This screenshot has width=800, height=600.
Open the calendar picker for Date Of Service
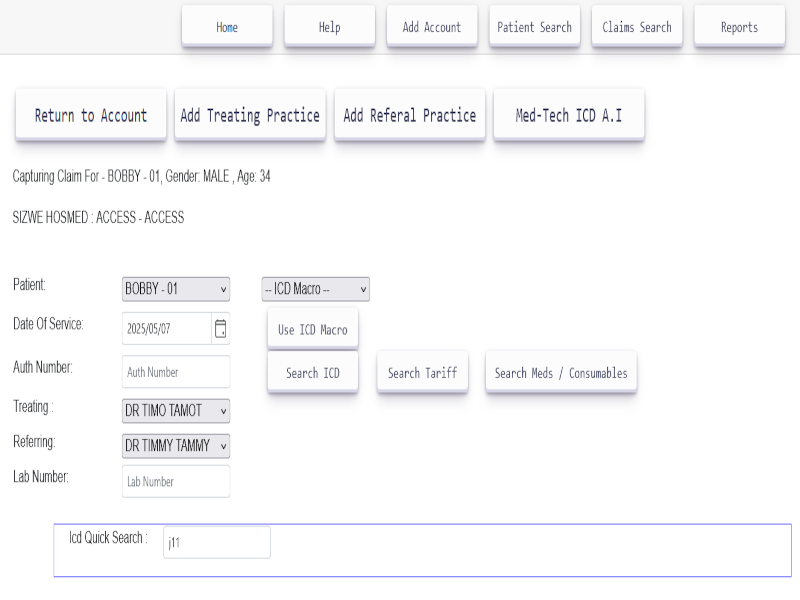click(x=220, y=328)
